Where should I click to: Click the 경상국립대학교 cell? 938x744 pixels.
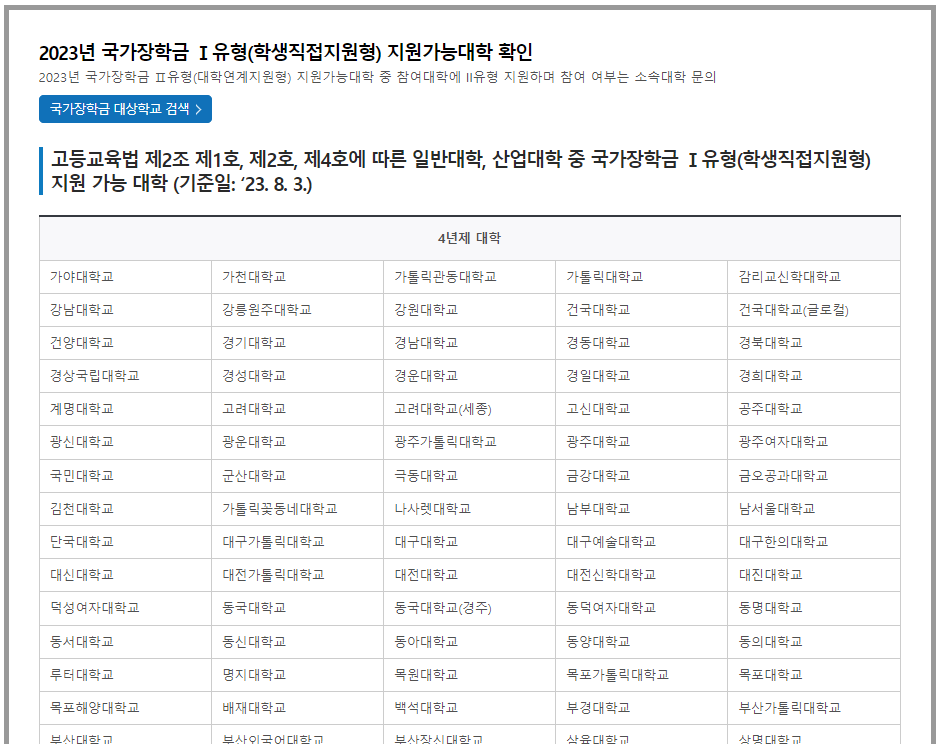[125, 376]
